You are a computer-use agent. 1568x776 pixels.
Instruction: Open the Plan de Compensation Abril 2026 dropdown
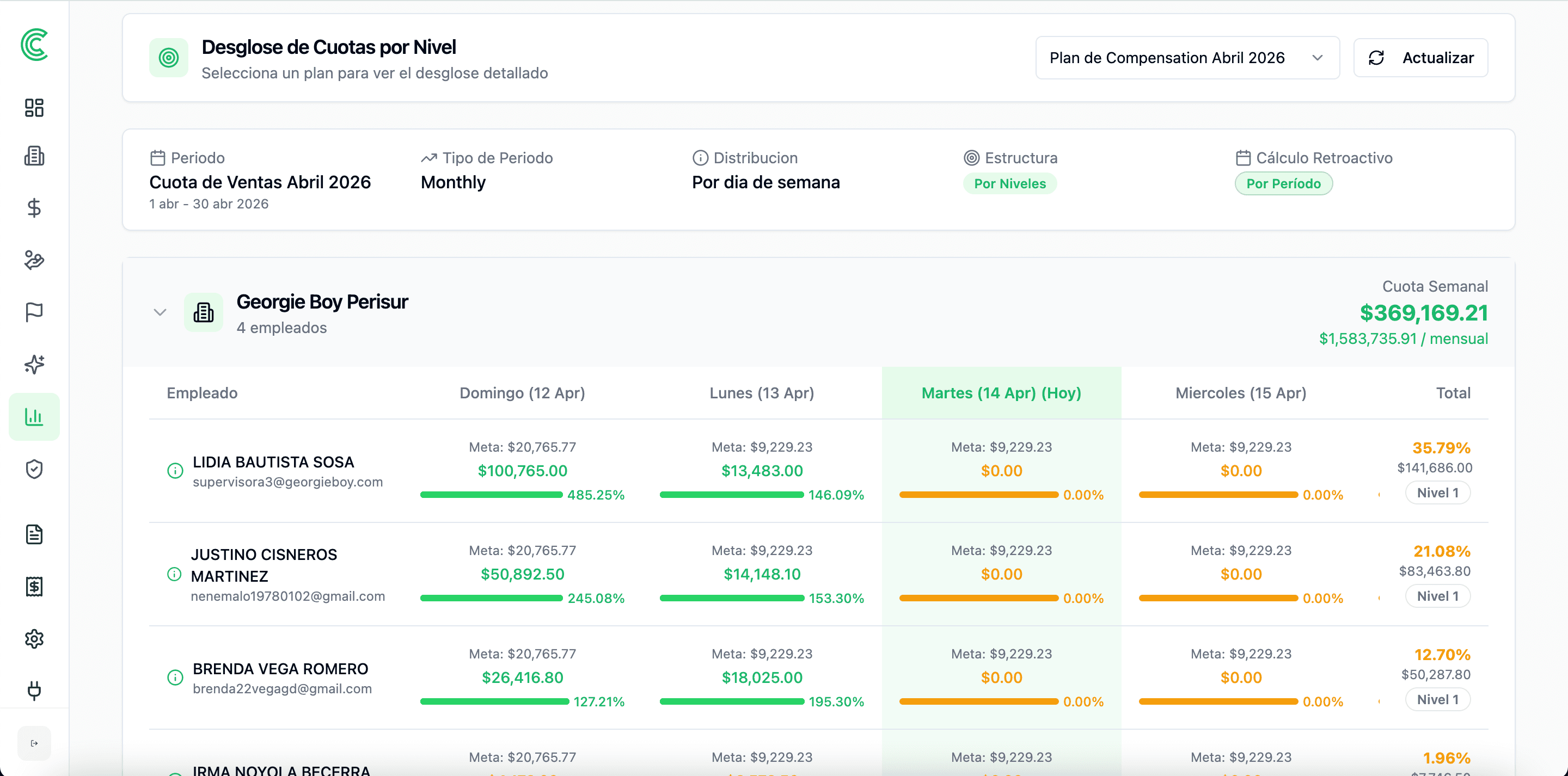pos(1187,58)
